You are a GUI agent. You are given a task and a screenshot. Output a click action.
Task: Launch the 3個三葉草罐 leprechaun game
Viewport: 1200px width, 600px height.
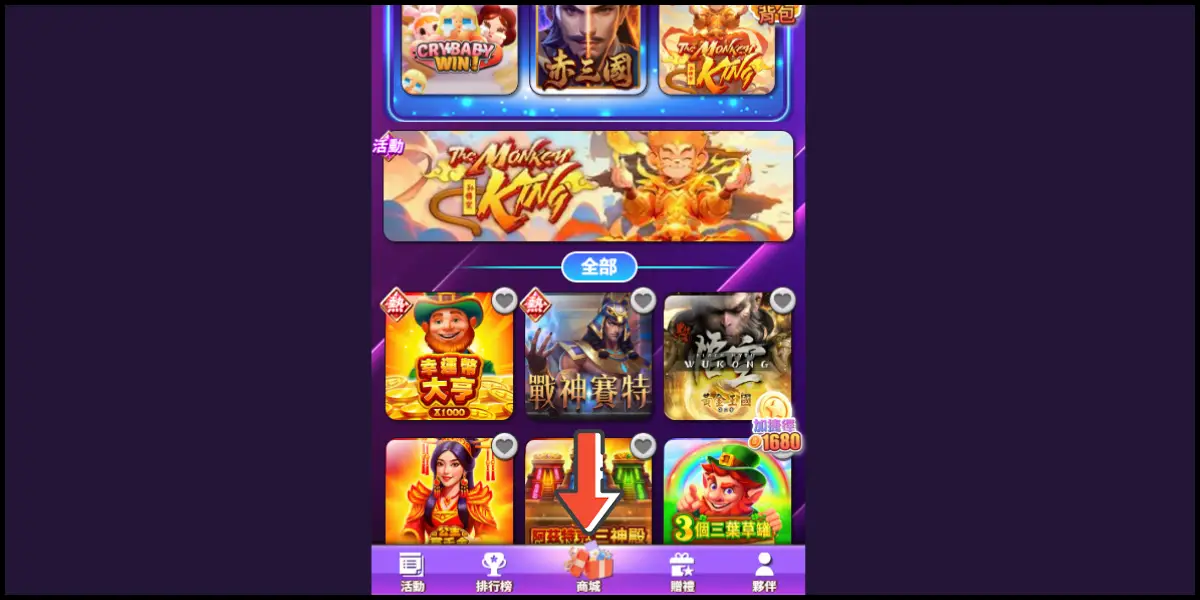[727, 492]
